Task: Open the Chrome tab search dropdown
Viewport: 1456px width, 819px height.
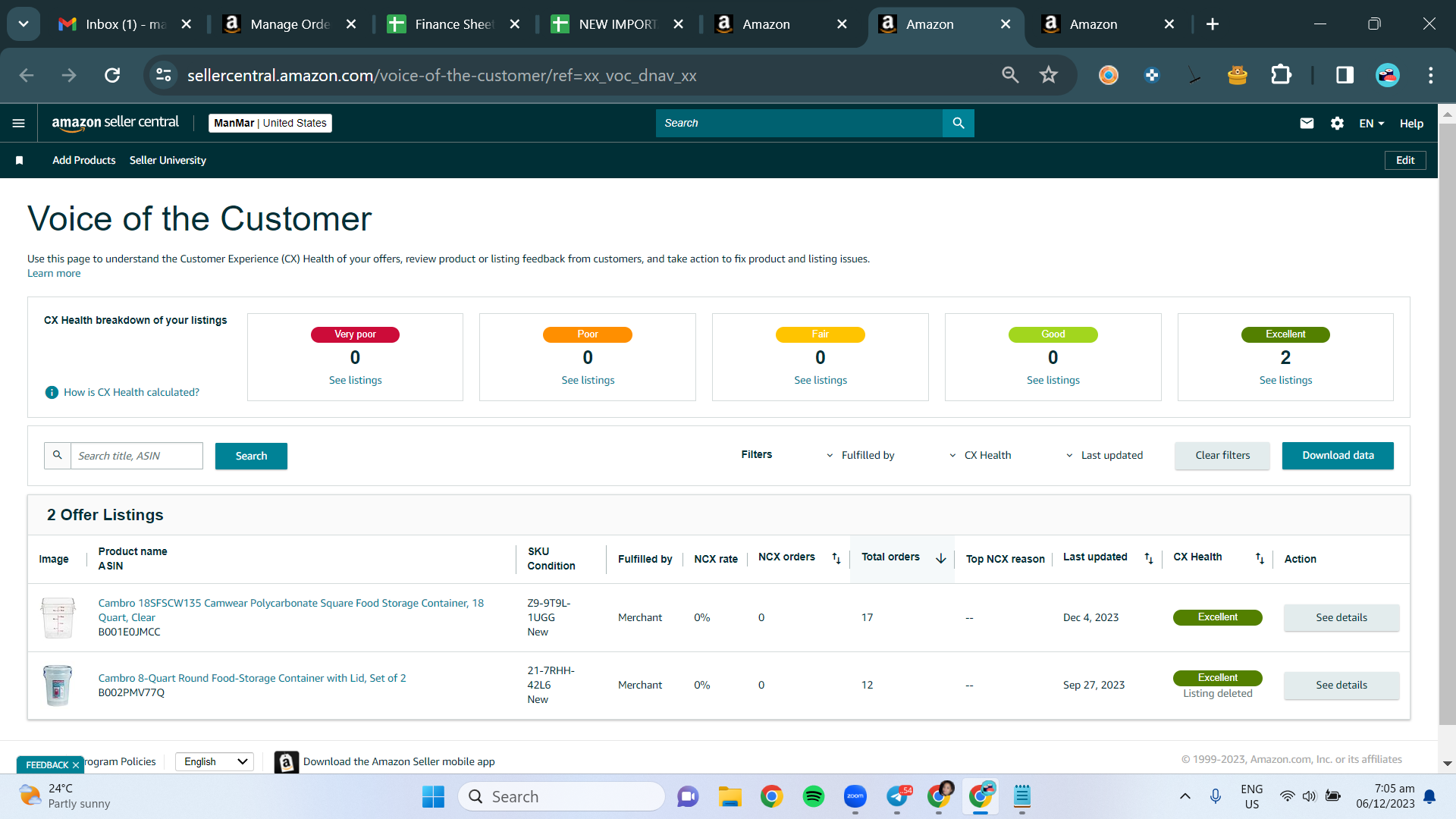Action: (24, 24)
